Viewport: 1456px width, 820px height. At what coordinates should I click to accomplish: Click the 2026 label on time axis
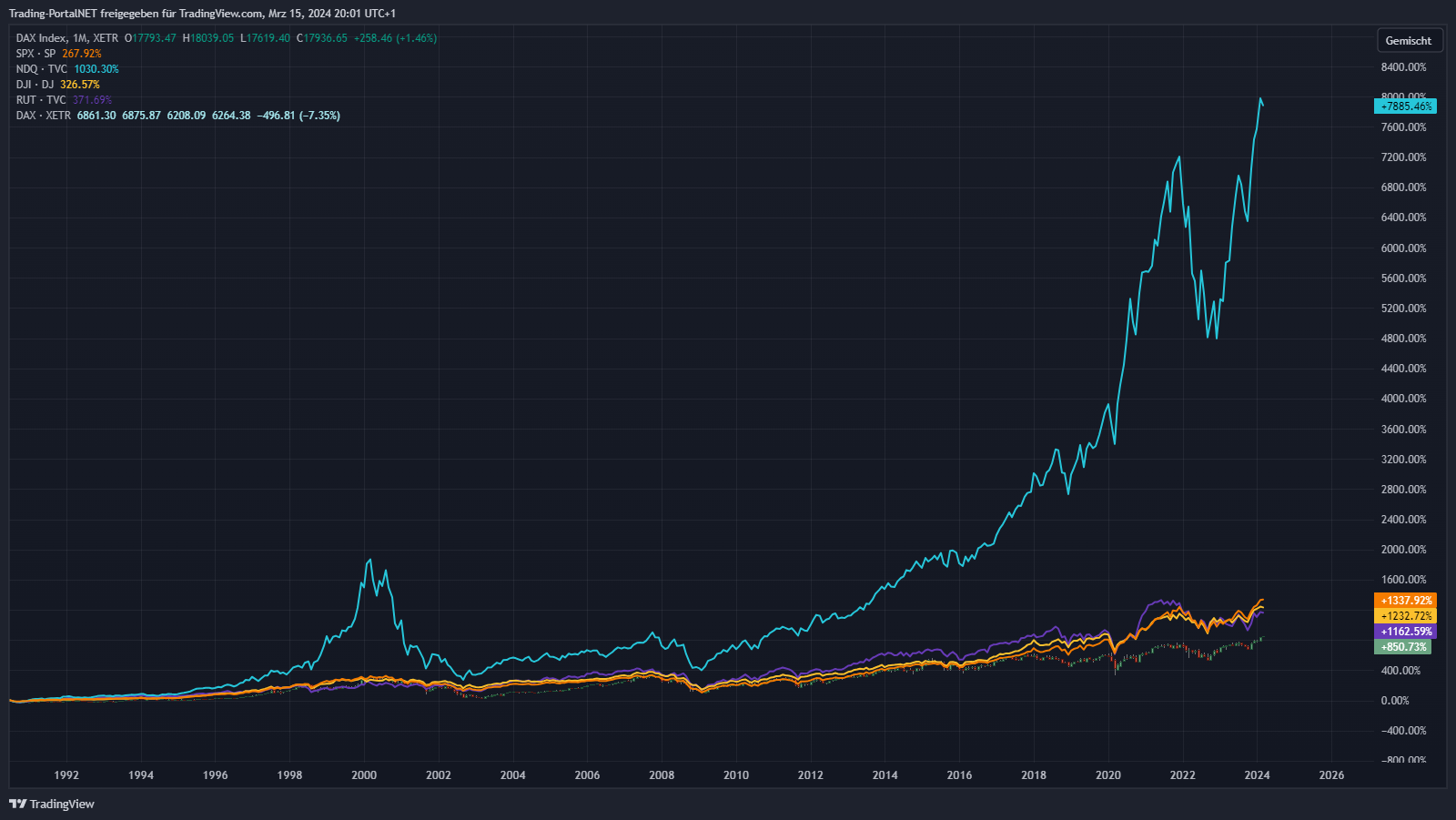tap(1331, 775)
